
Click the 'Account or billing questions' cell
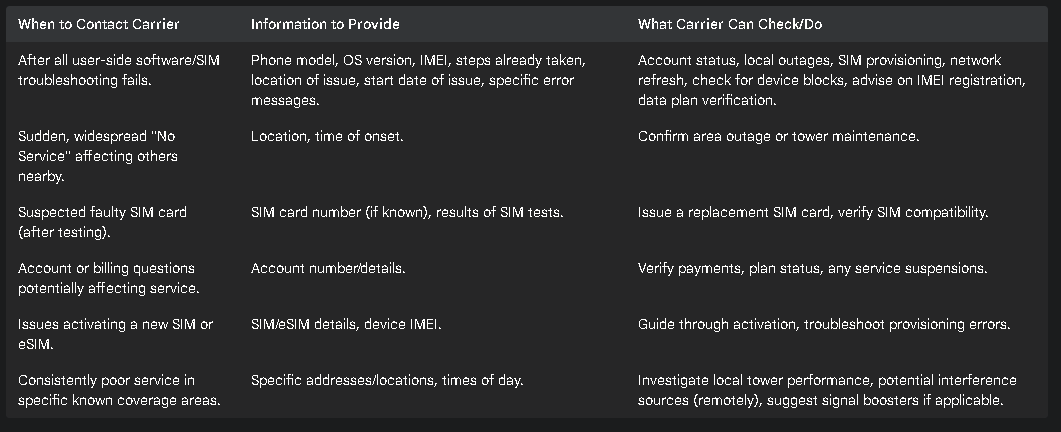click(x=108, y=278)
